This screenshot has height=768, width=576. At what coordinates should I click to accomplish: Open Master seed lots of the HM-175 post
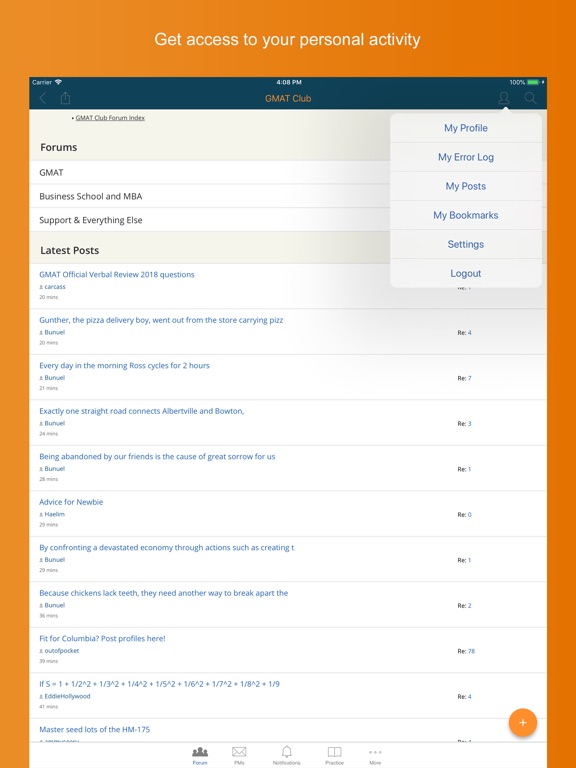coord(95,729)
